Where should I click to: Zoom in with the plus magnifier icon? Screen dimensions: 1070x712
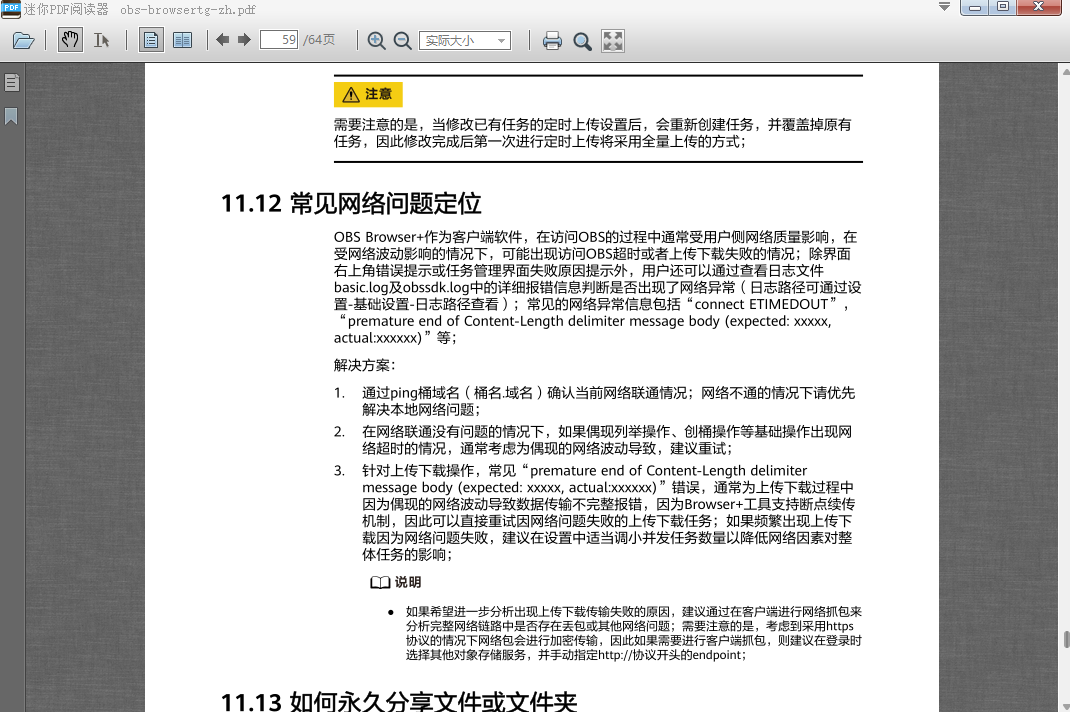377,40
